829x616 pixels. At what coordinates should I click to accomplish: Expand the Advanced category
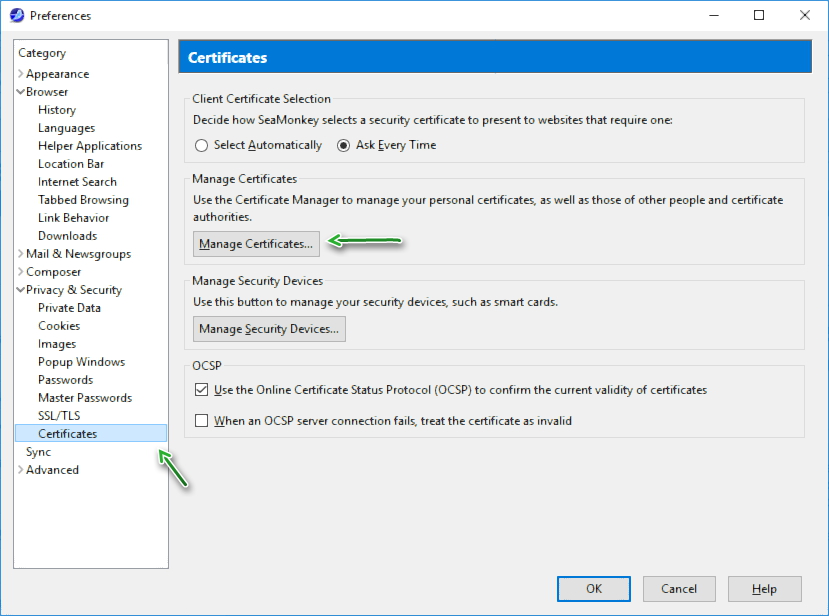point(21,470)
